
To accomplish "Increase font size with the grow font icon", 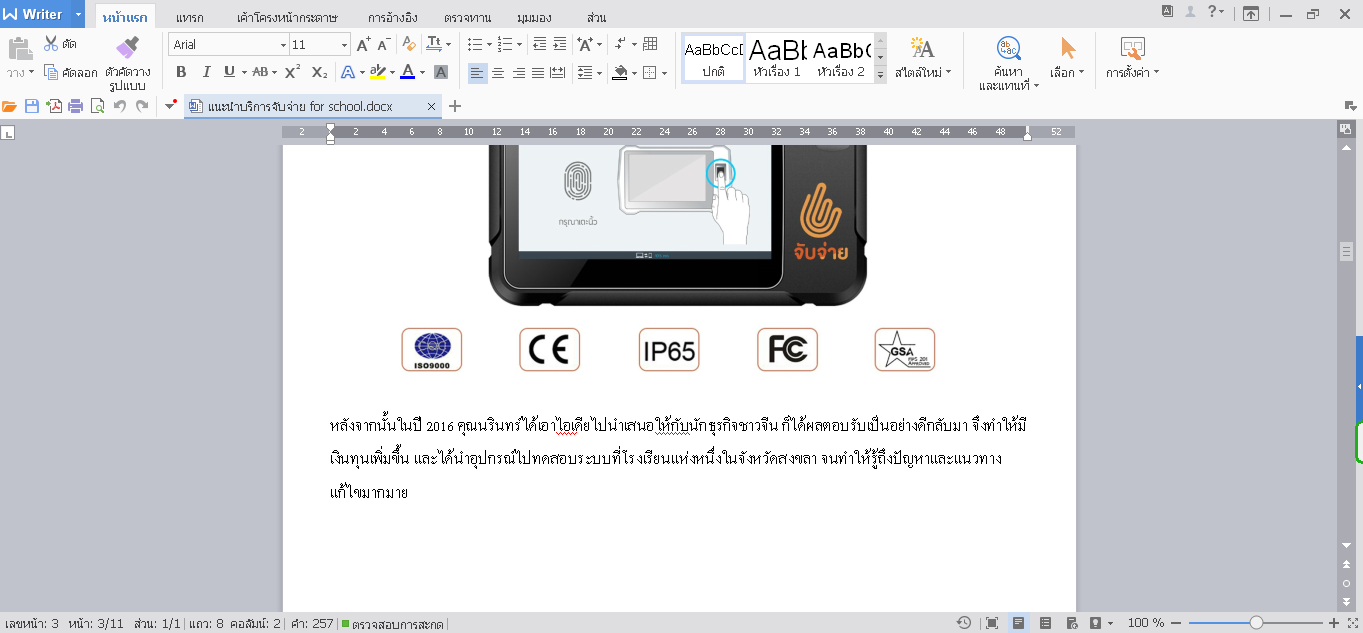I will 364,44.
